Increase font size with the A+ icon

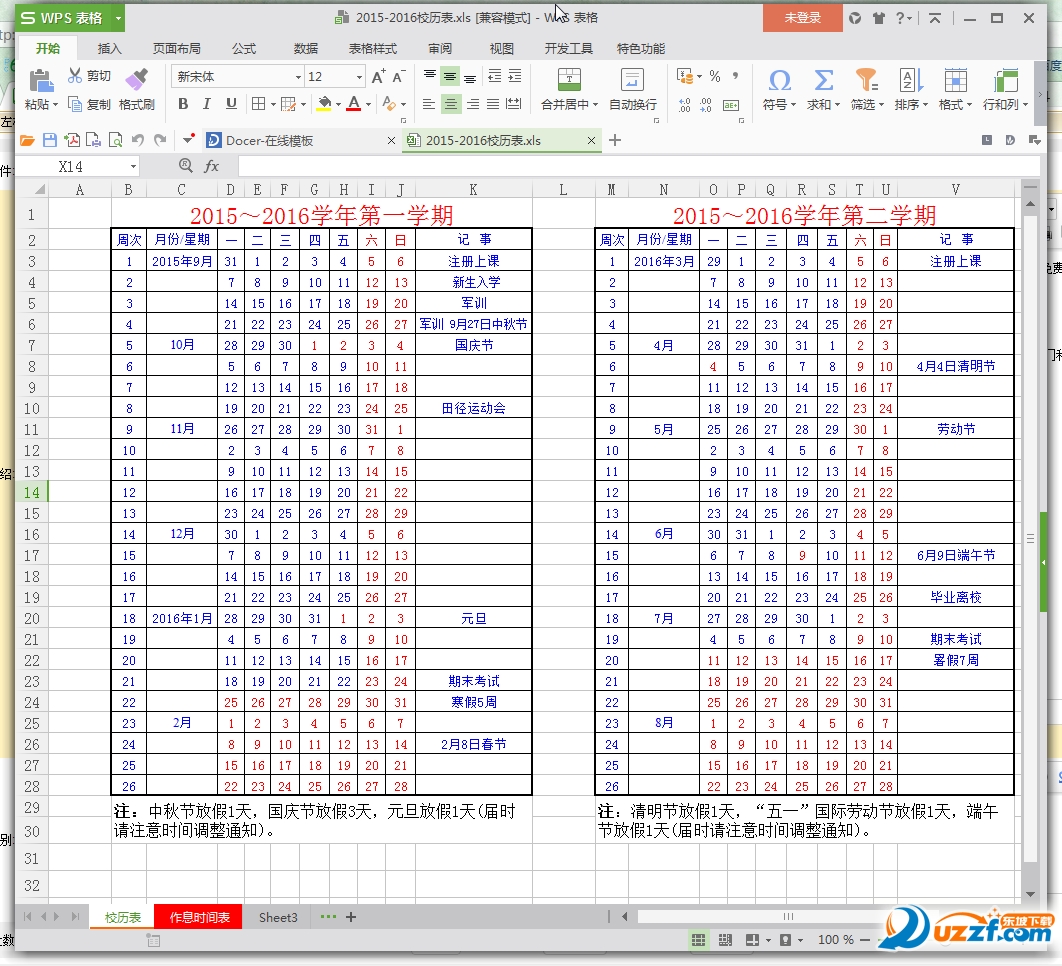pyautogui.click(x=378, y=77)
